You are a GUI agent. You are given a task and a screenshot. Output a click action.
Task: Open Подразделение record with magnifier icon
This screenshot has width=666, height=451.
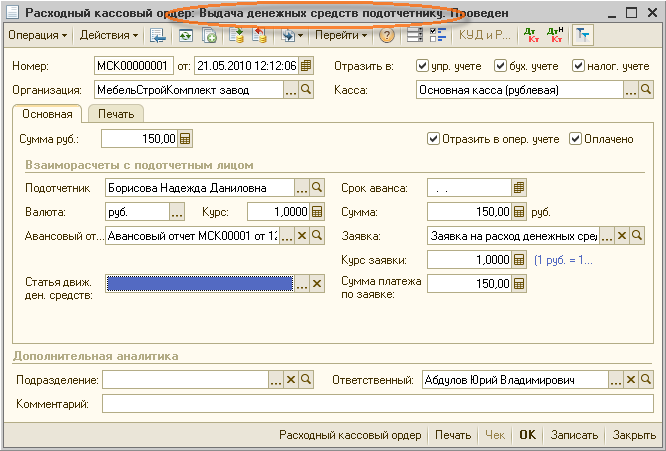pyautogui.click(x=306, y=380)
